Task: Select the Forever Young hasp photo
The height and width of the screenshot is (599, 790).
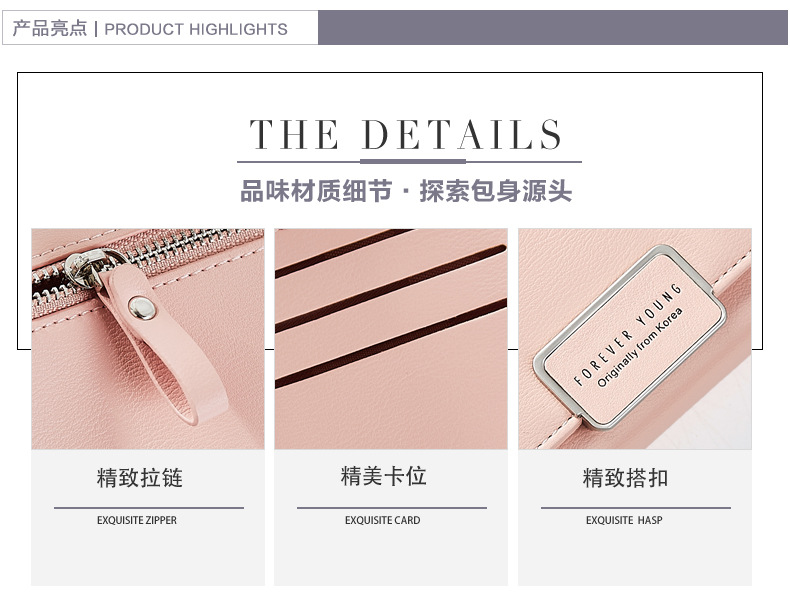Action: coord(635,339)
